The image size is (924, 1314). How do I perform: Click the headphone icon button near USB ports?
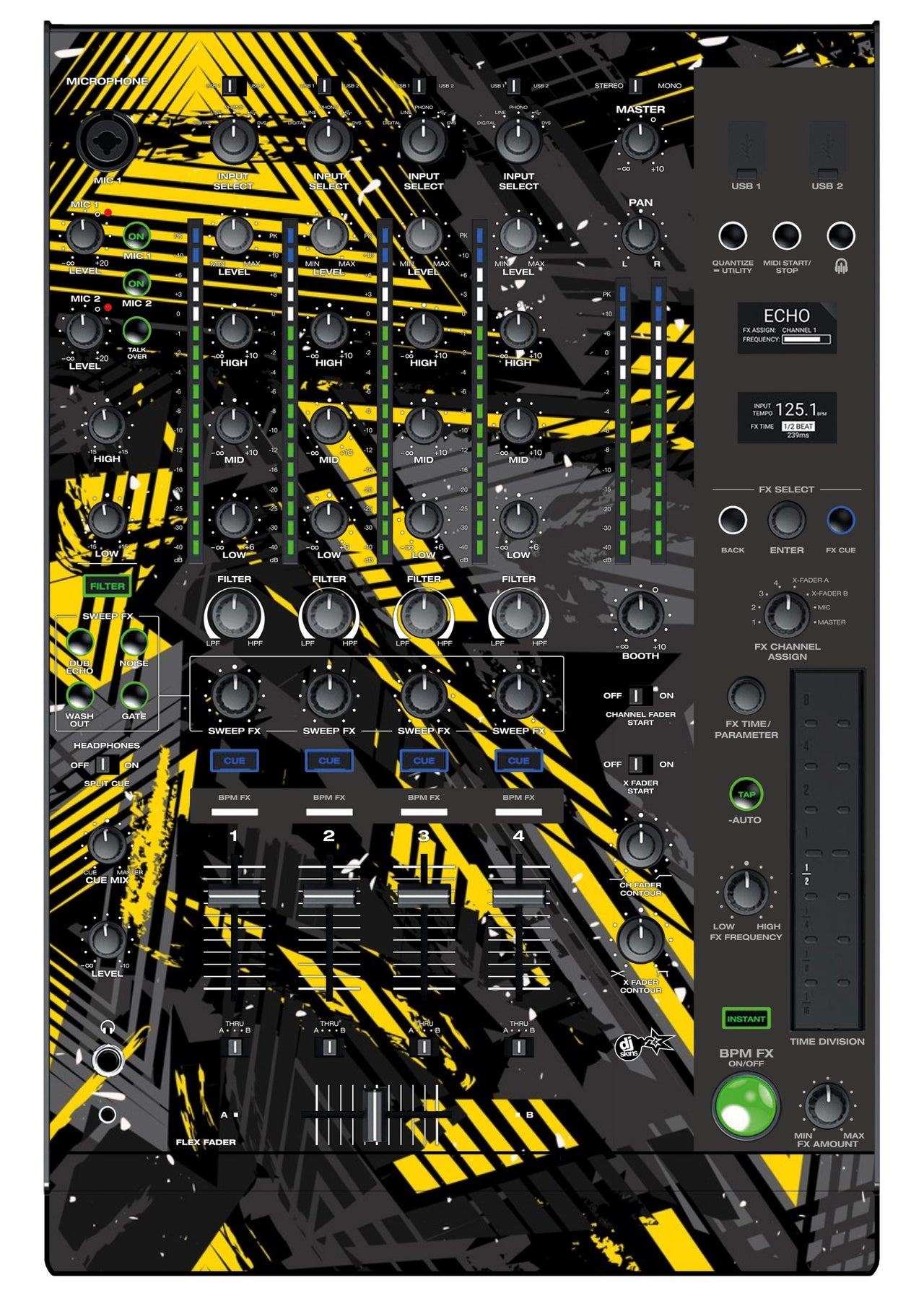click(841, 236)
